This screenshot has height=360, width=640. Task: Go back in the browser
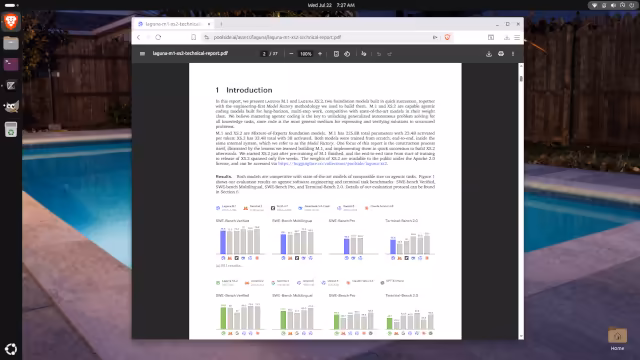pos(139,37)
